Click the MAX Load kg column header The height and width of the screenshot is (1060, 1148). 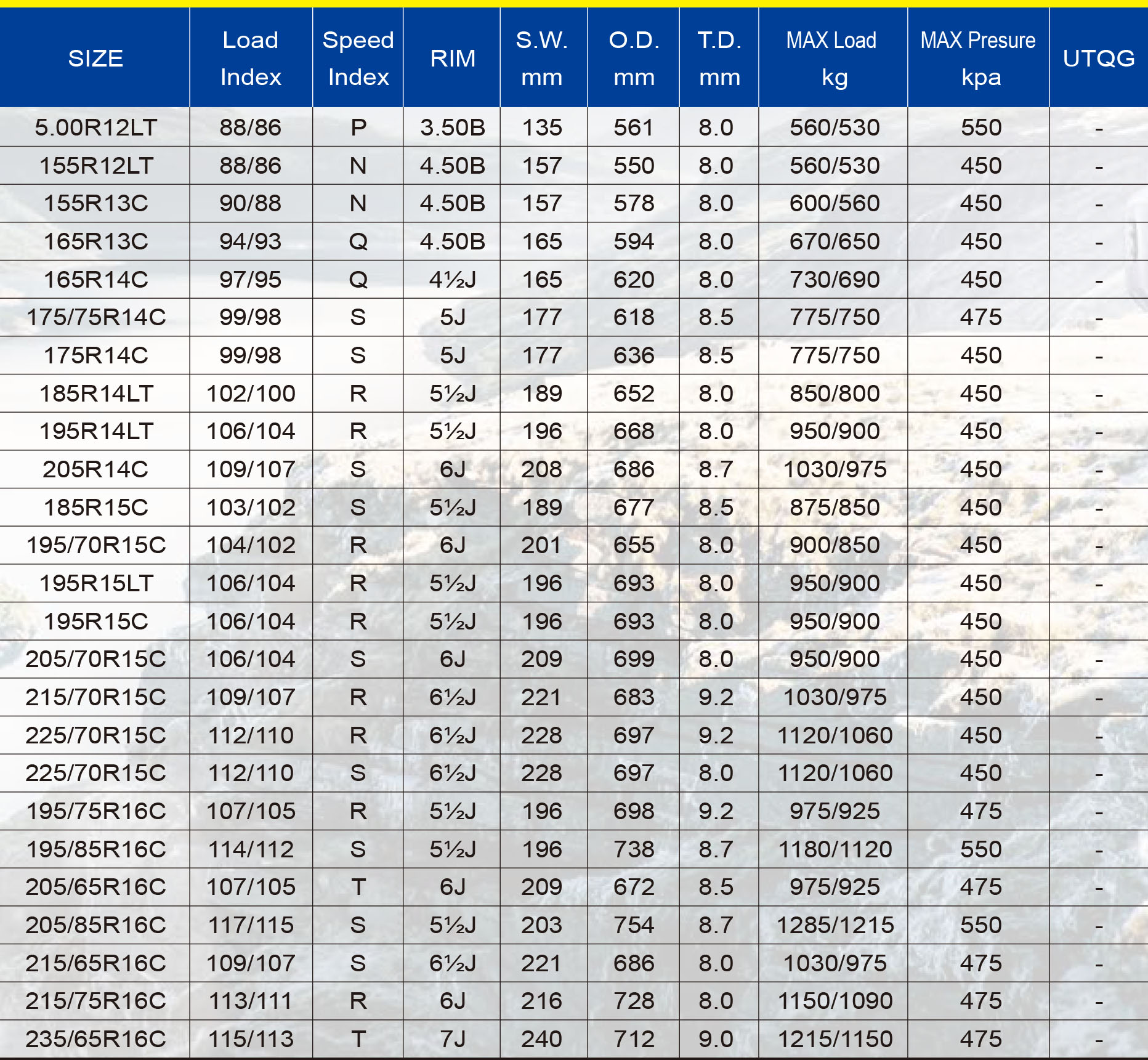pos(833,59)
